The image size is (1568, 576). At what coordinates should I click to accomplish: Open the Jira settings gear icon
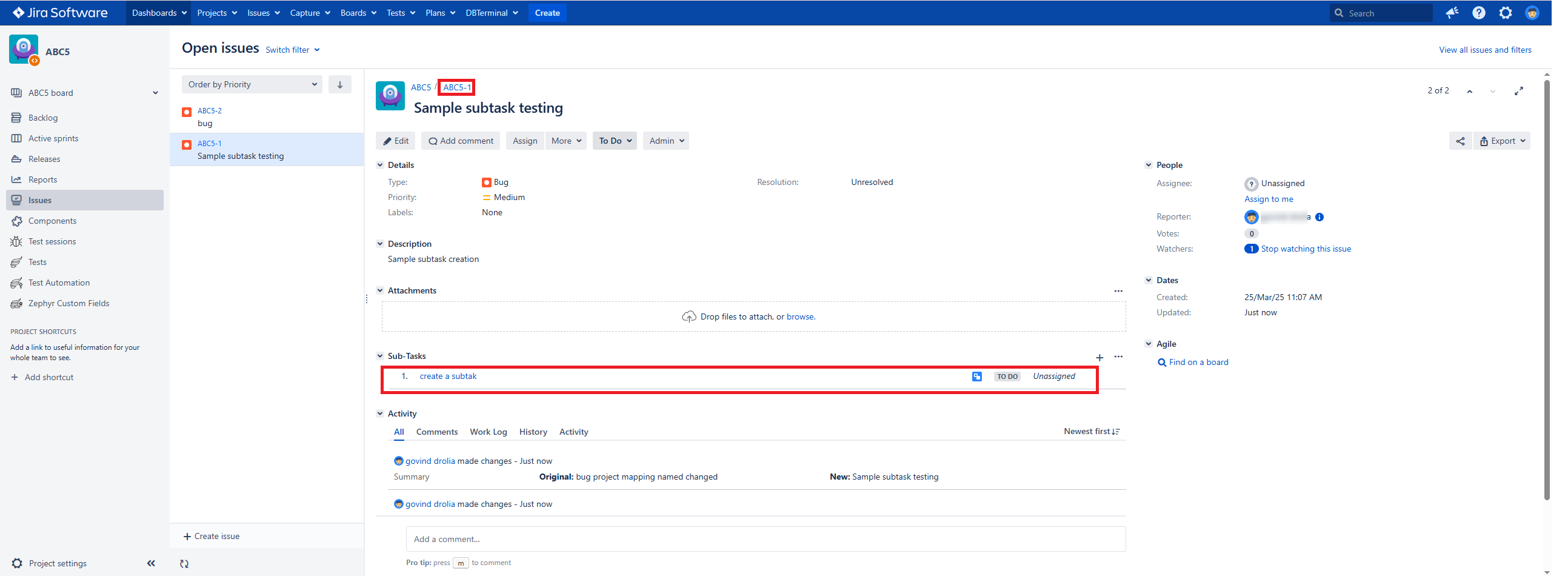(1505, 12)
